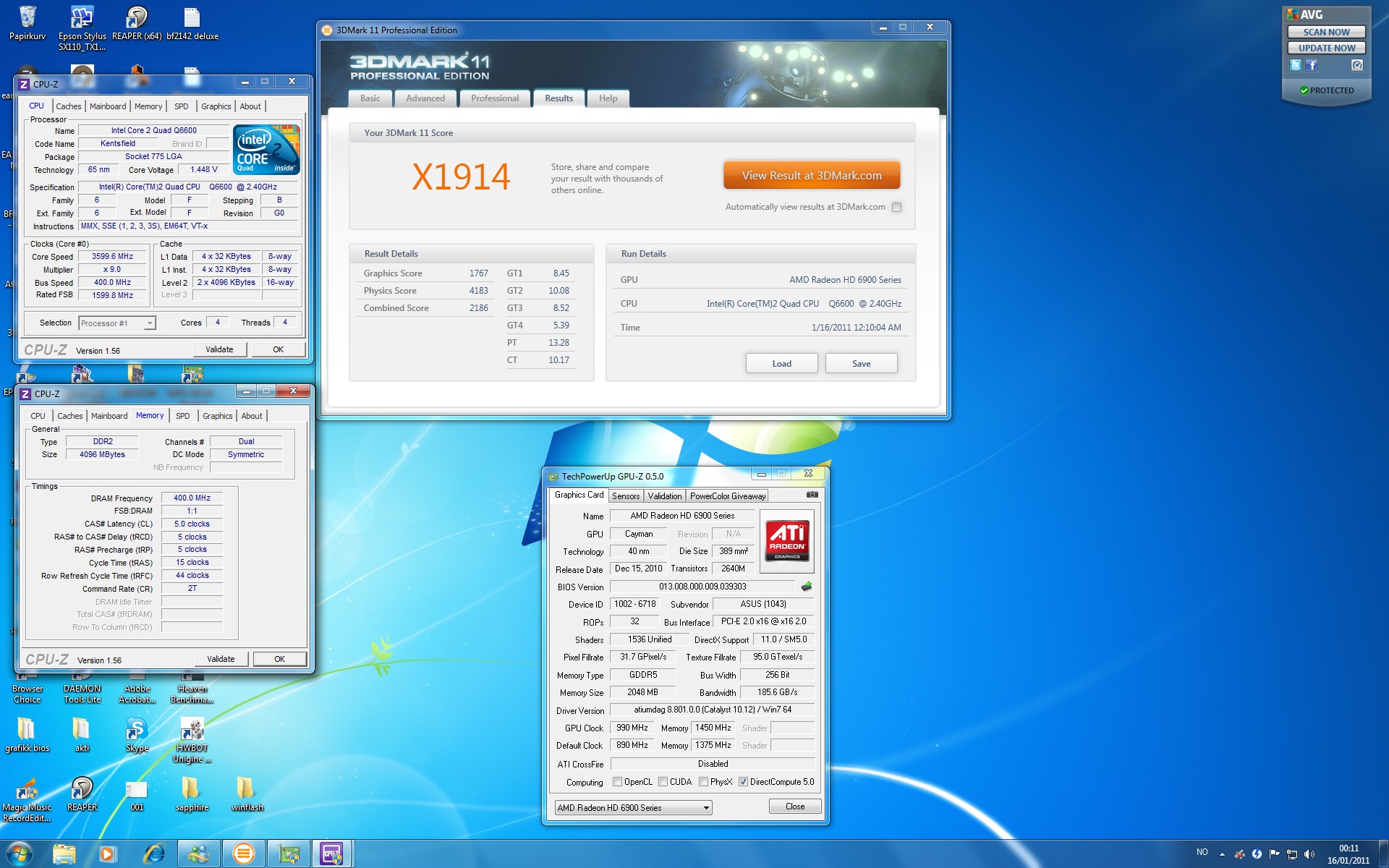This screenshot has width=1389, height=868.
Task: Click the GPU-Z screenshot camera icon
Action: [812, 495]
